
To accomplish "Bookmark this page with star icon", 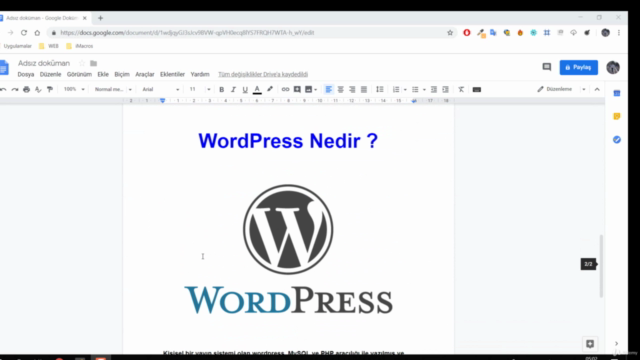I will [x=450, y=33].
